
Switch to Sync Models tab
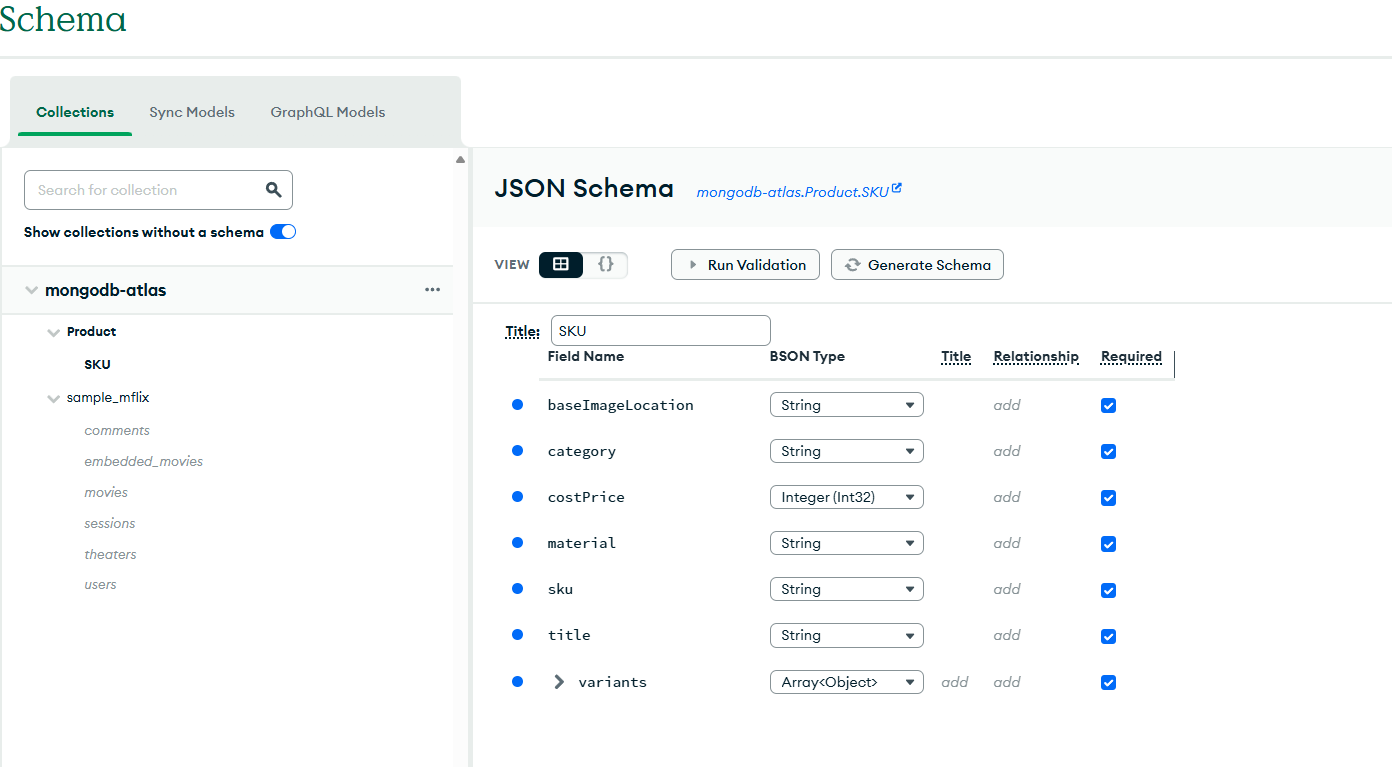pos(192,112)
